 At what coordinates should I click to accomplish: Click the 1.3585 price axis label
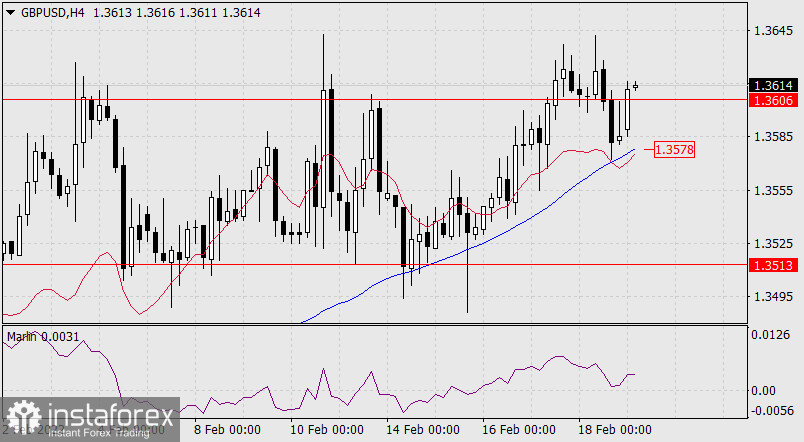coord(773,137)
